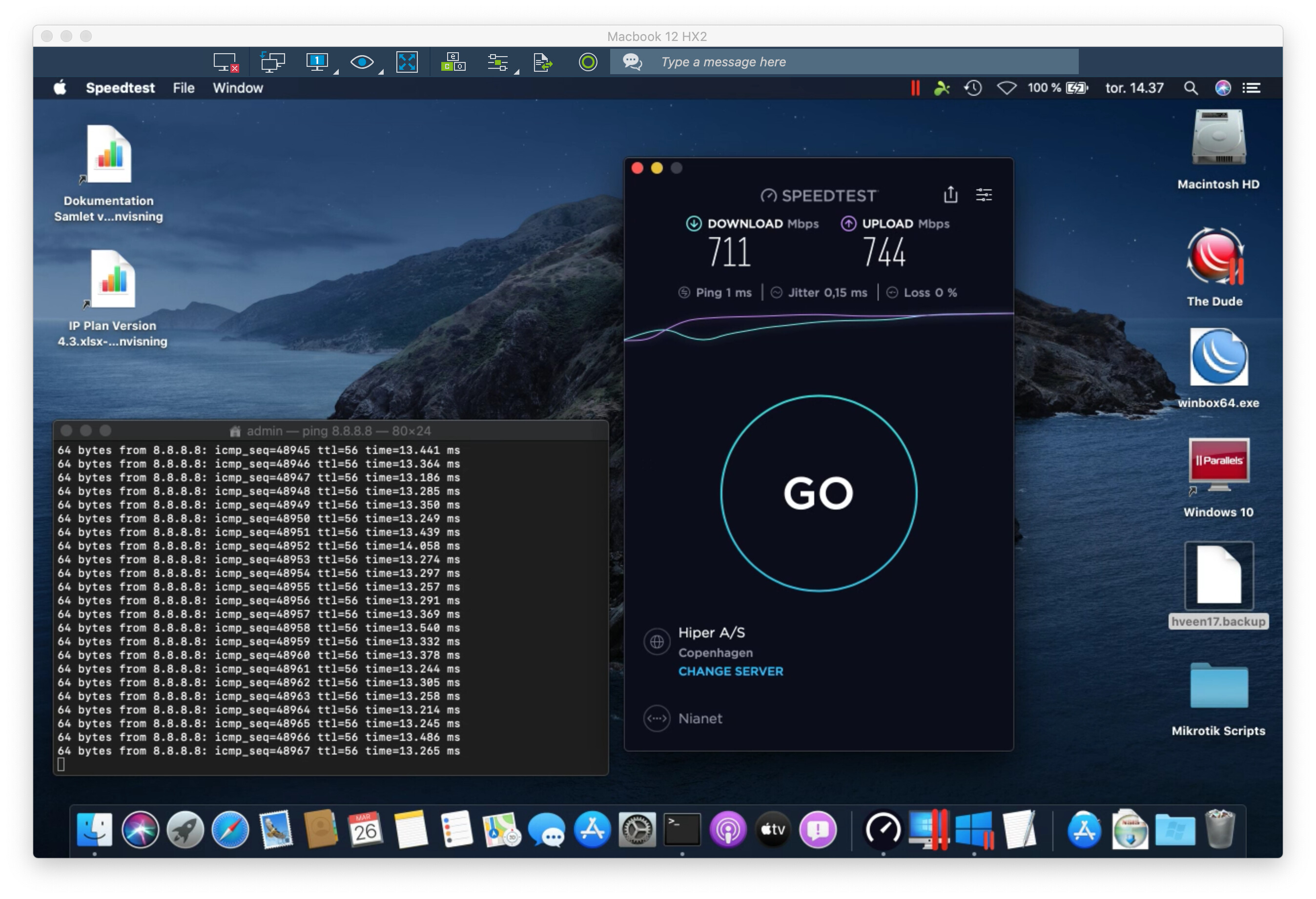The width and height of the screenshot is (1316, 899).
Task: Click the Ctrl-Alt-Del keys toolbar icon
Action: pos(453,62)
